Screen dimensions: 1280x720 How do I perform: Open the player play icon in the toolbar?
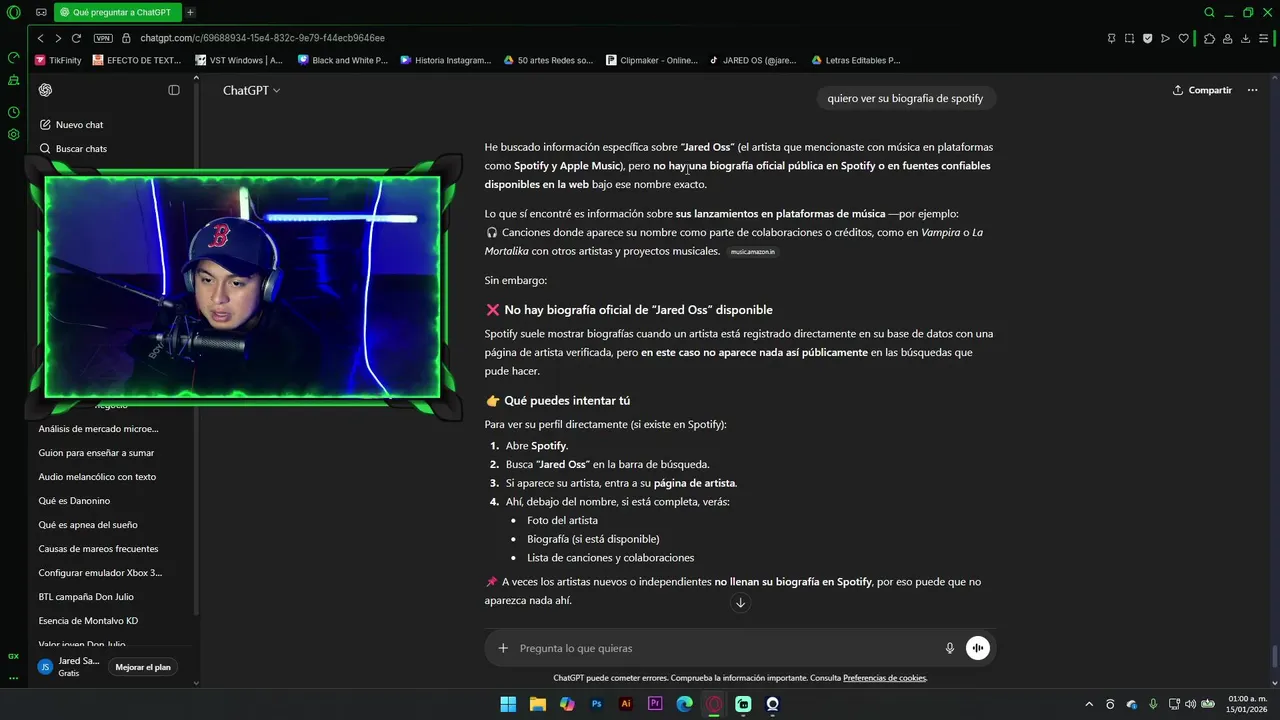click(1165, 38)
